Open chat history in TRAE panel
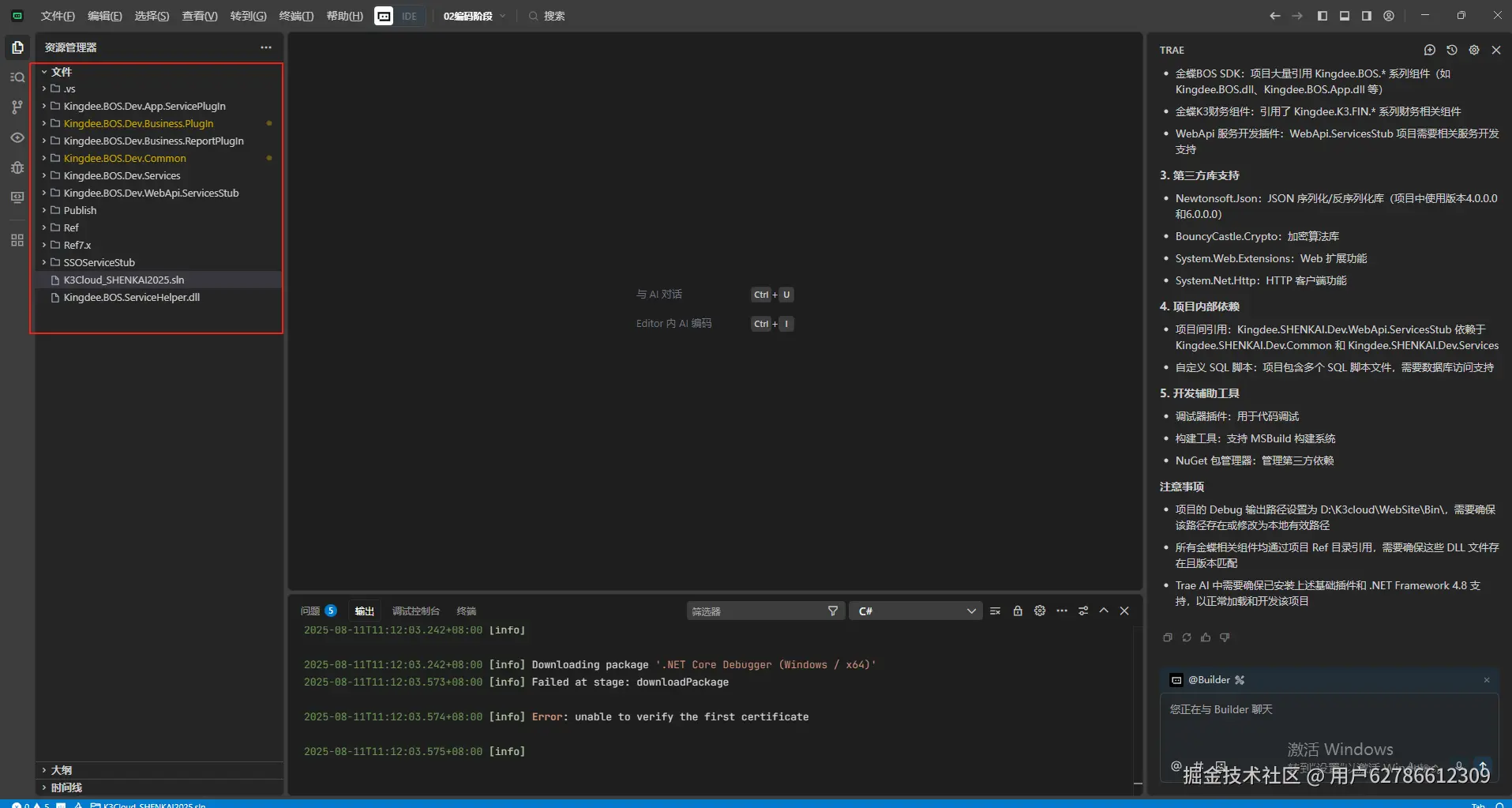1512x808 pixels. click(x=1451, y=50)
